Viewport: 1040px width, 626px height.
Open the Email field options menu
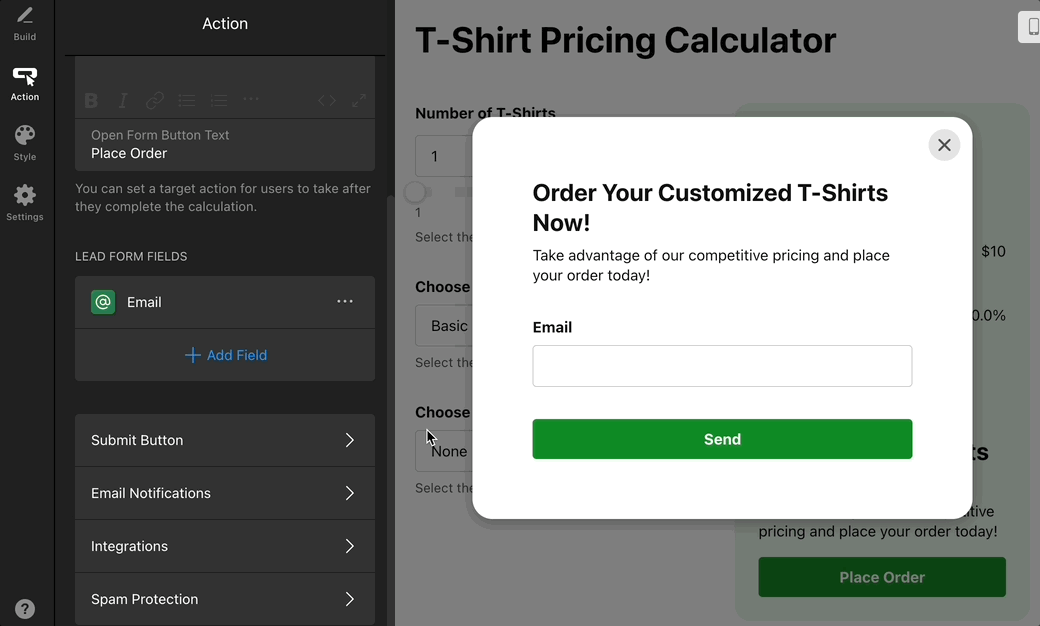point(345,302)
